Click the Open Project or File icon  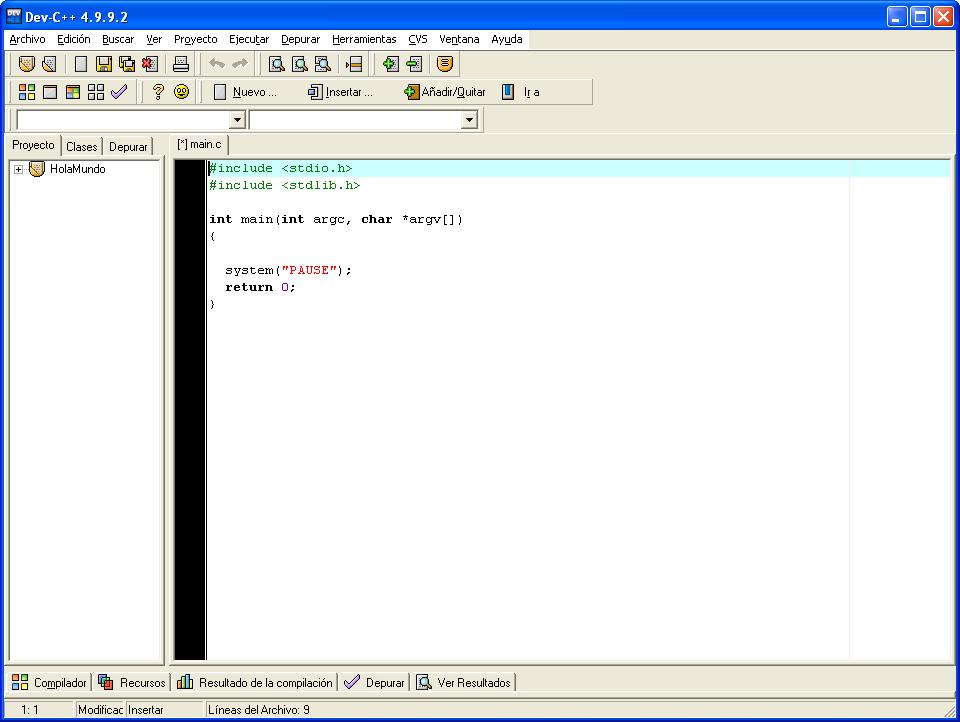pos(49,64)
